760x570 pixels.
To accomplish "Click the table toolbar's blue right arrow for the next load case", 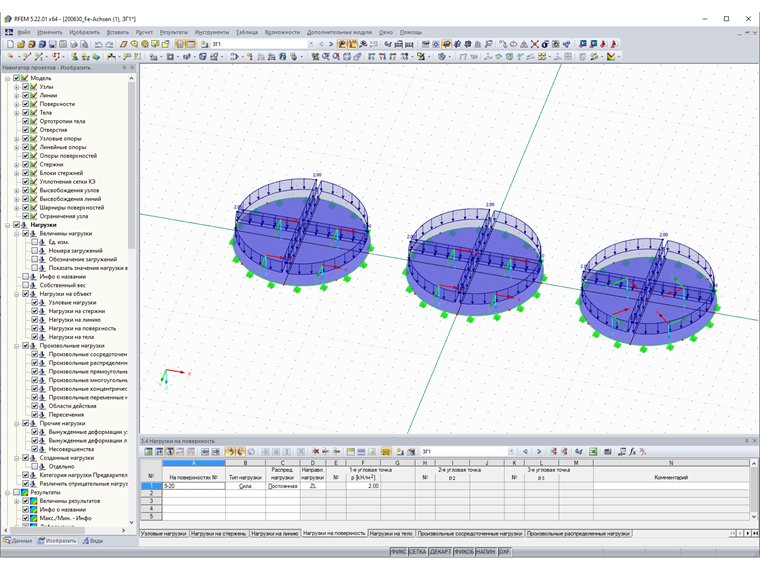I will [539, 452].
